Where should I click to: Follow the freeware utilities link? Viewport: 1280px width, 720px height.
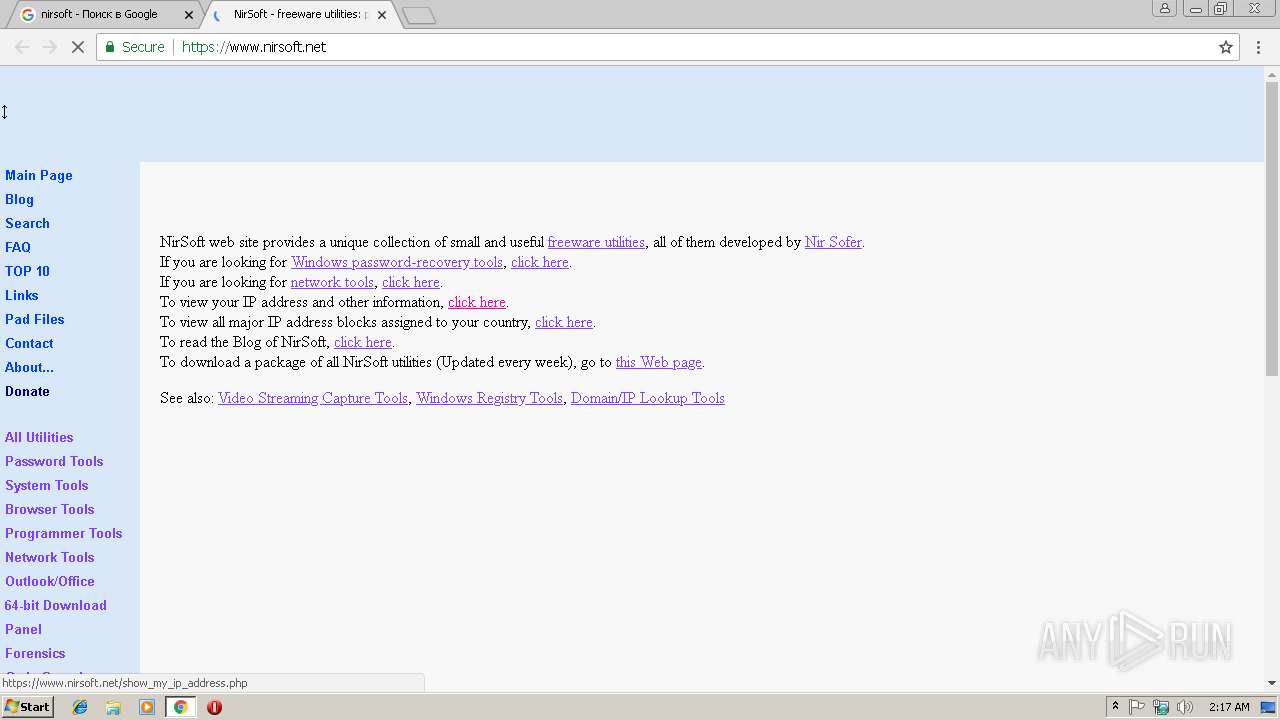596,242
